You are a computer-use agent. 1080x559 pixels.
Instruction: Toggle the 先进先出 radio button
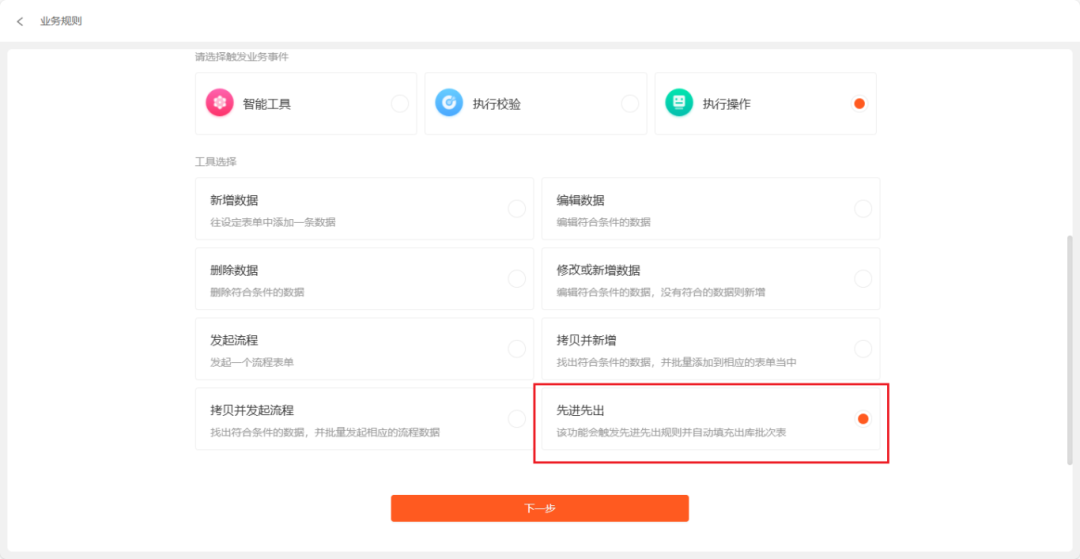coord(863,419)
